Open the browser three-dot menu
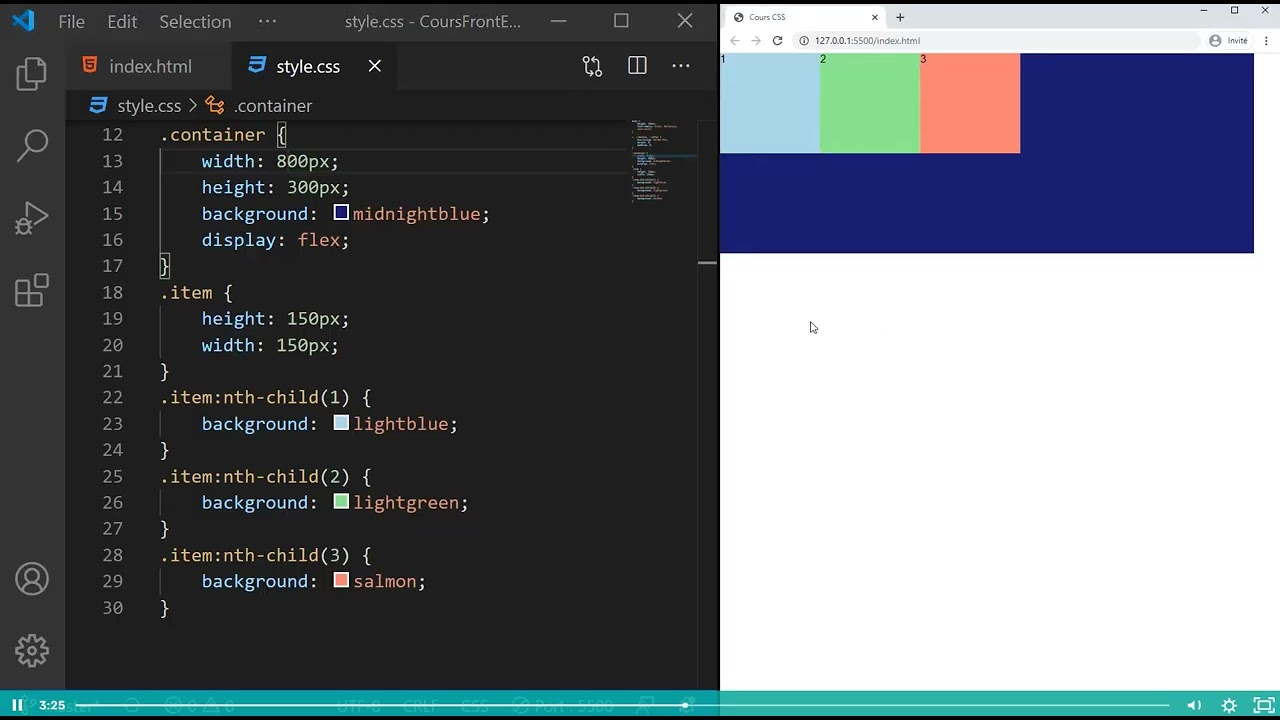This screenshot has height=720, width=1280. click(x=1267, y=41)
